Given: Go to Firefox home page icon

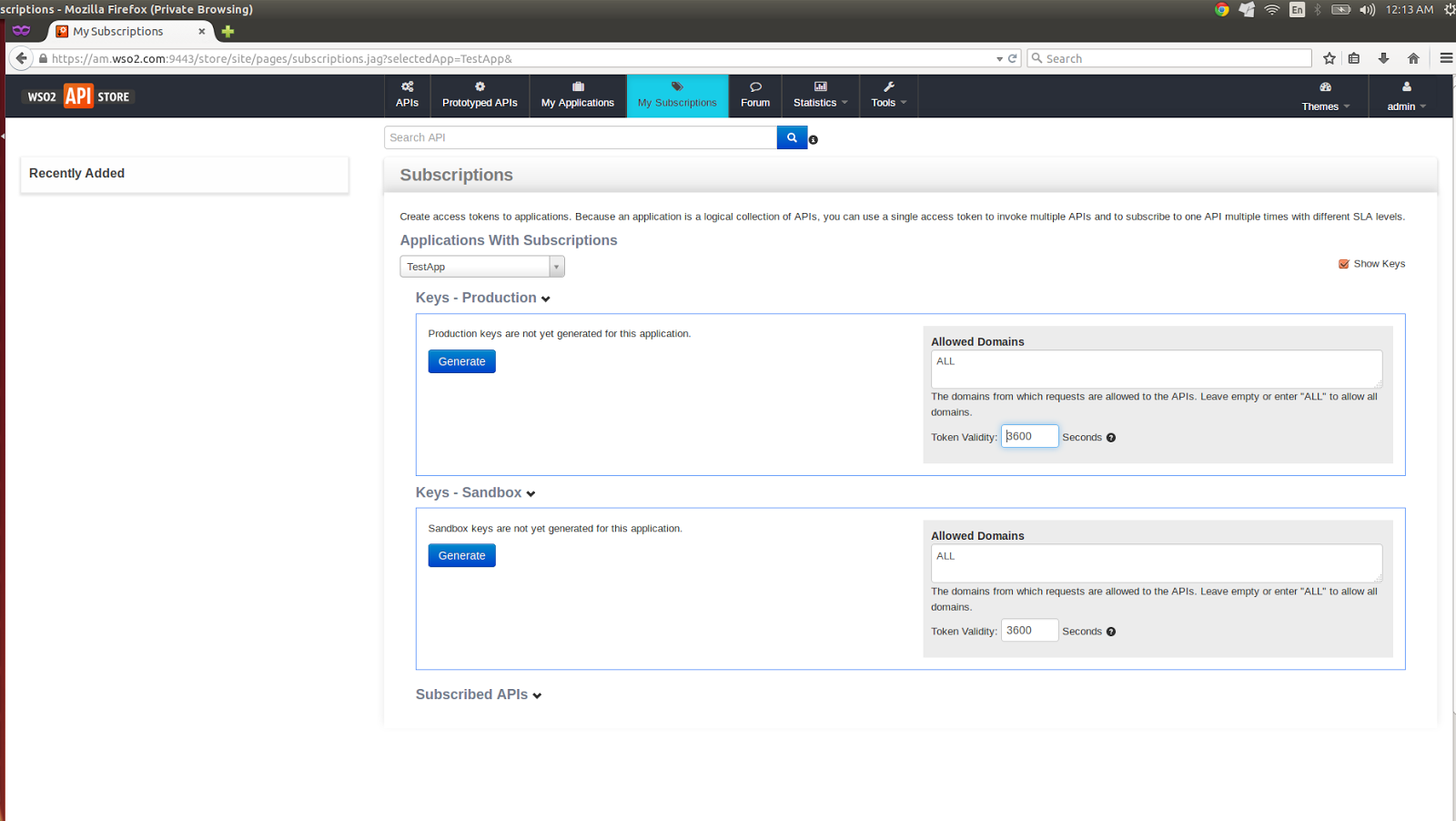Looking at the screenshot, I should click(x=1413, y=58).
